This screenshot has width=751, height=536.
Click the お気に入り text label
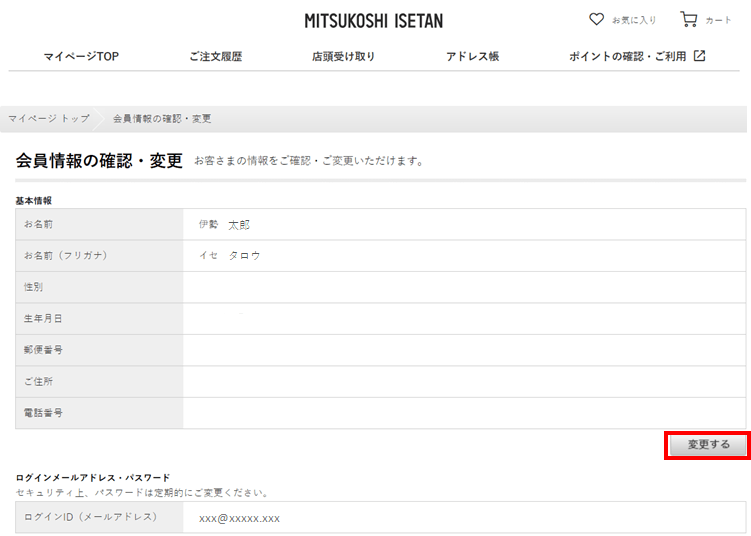(634, 20)
